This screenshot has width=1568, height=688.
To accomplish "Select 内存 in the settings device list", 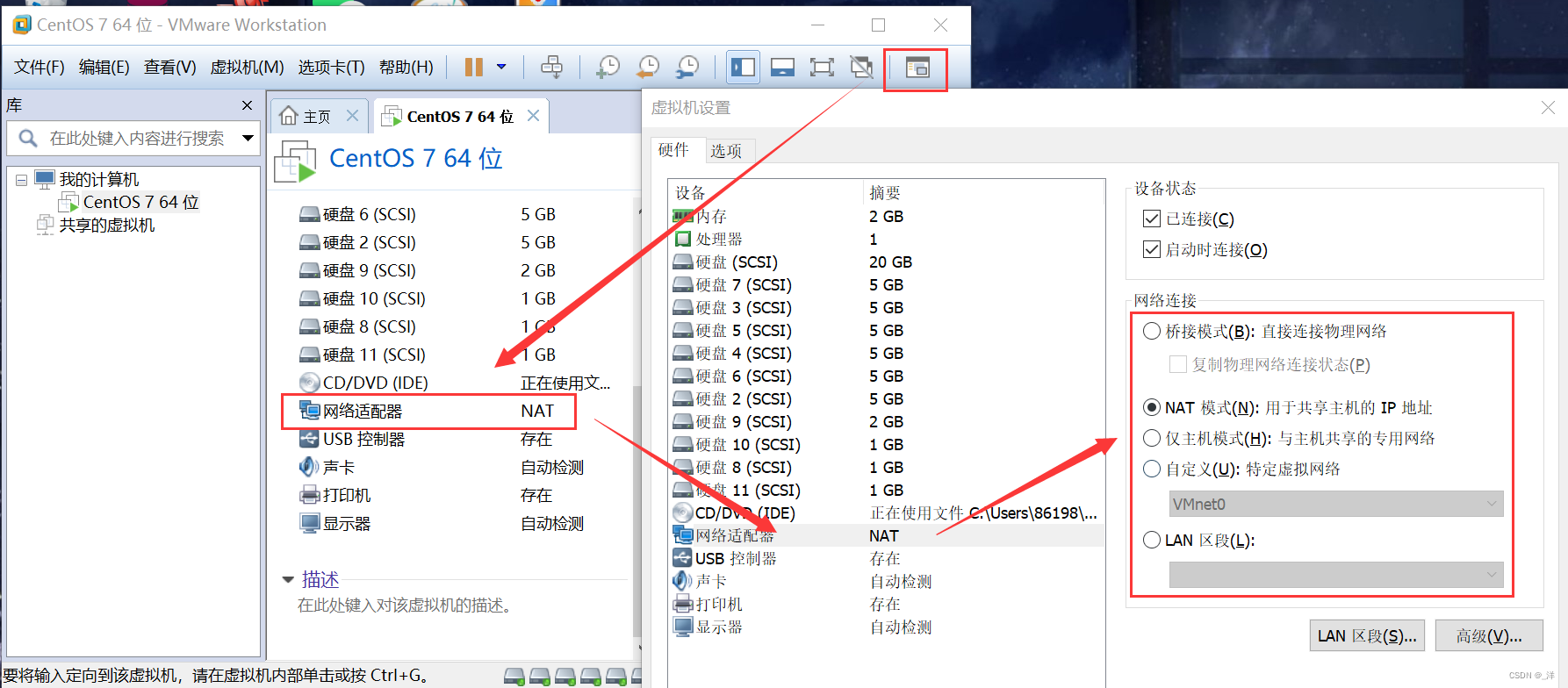I will pyautogui.click(x=886, y=216).
